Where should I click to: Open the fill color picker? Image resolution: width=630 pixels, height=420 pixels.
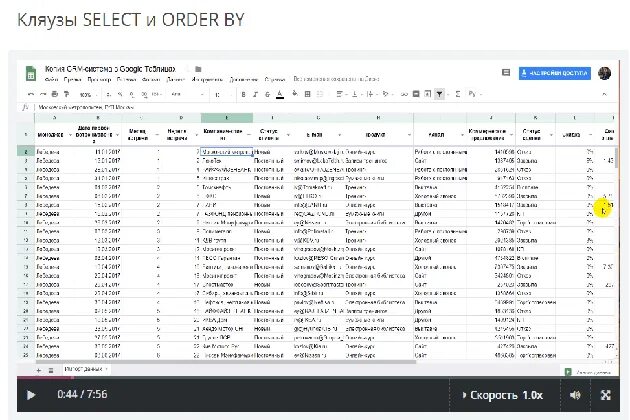295,94
